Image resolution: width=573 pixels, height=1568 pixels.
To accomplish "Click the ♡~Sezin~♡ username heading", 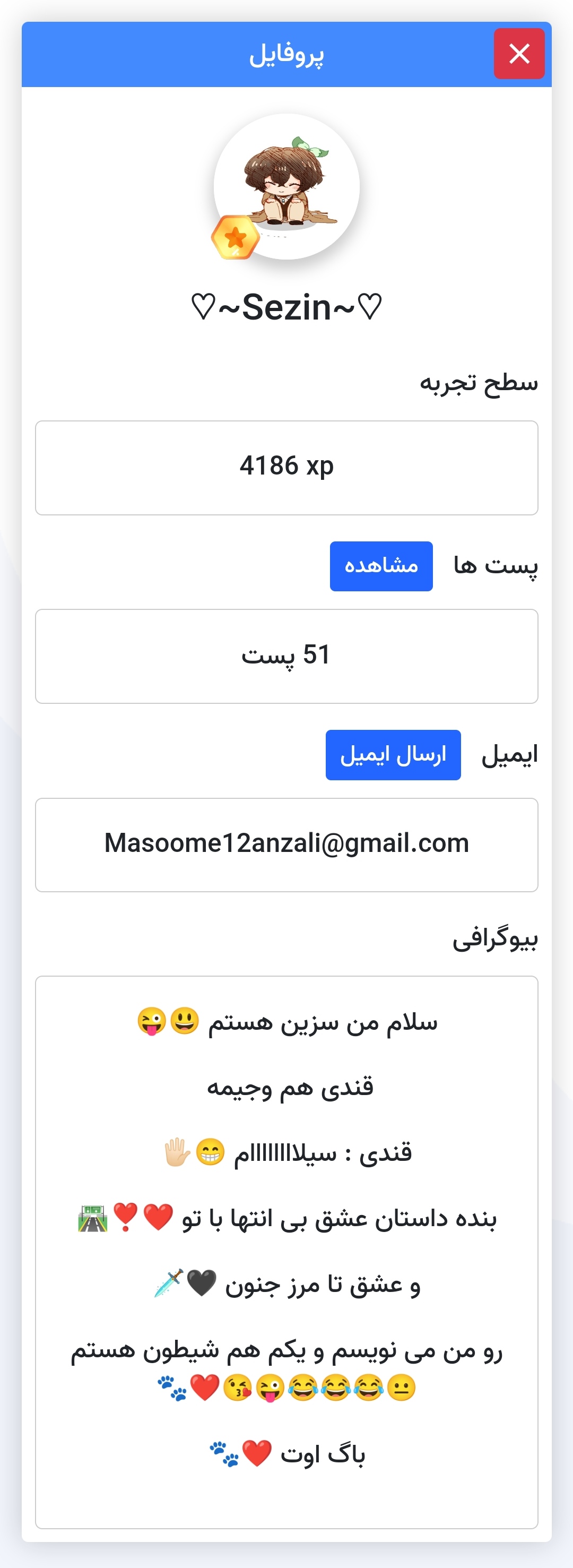I will coord(286,307).
